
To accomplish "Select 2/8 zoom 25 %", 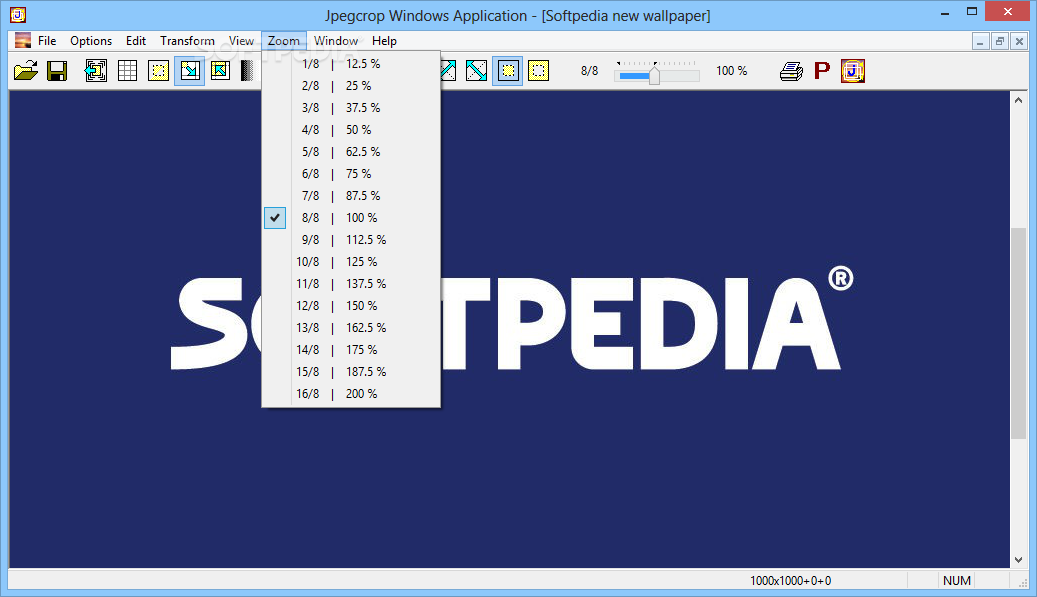I will (x=351, y=85).
